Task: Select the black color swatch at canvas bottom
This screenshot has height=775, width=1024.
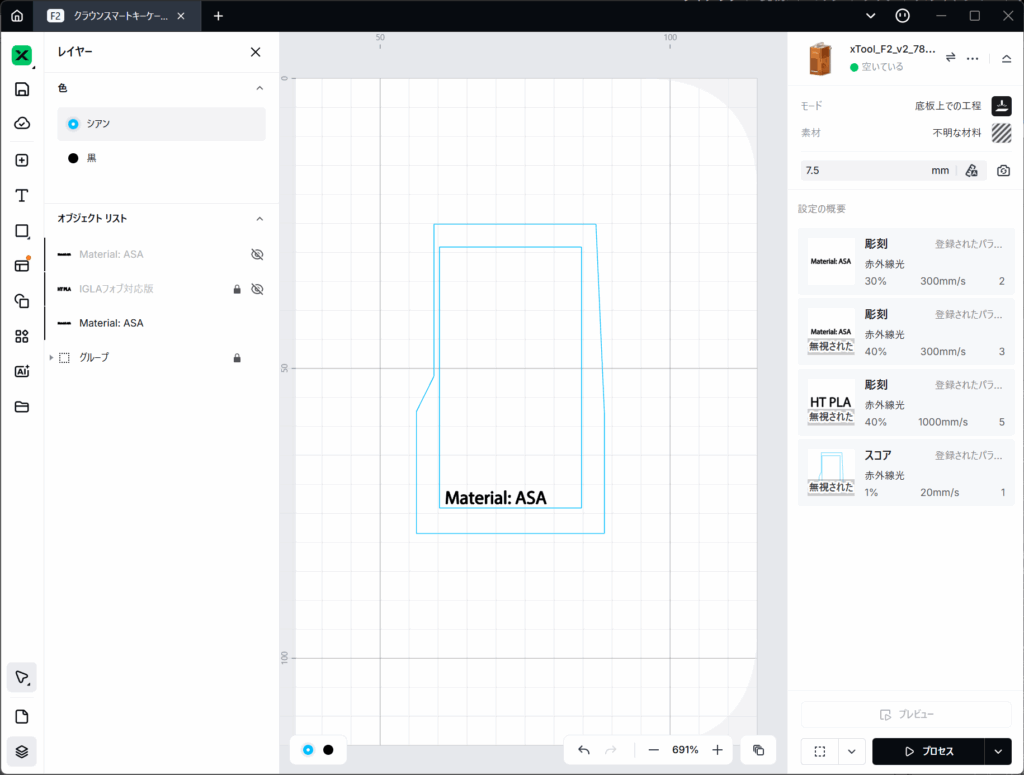Action: (x=328, y=750)
